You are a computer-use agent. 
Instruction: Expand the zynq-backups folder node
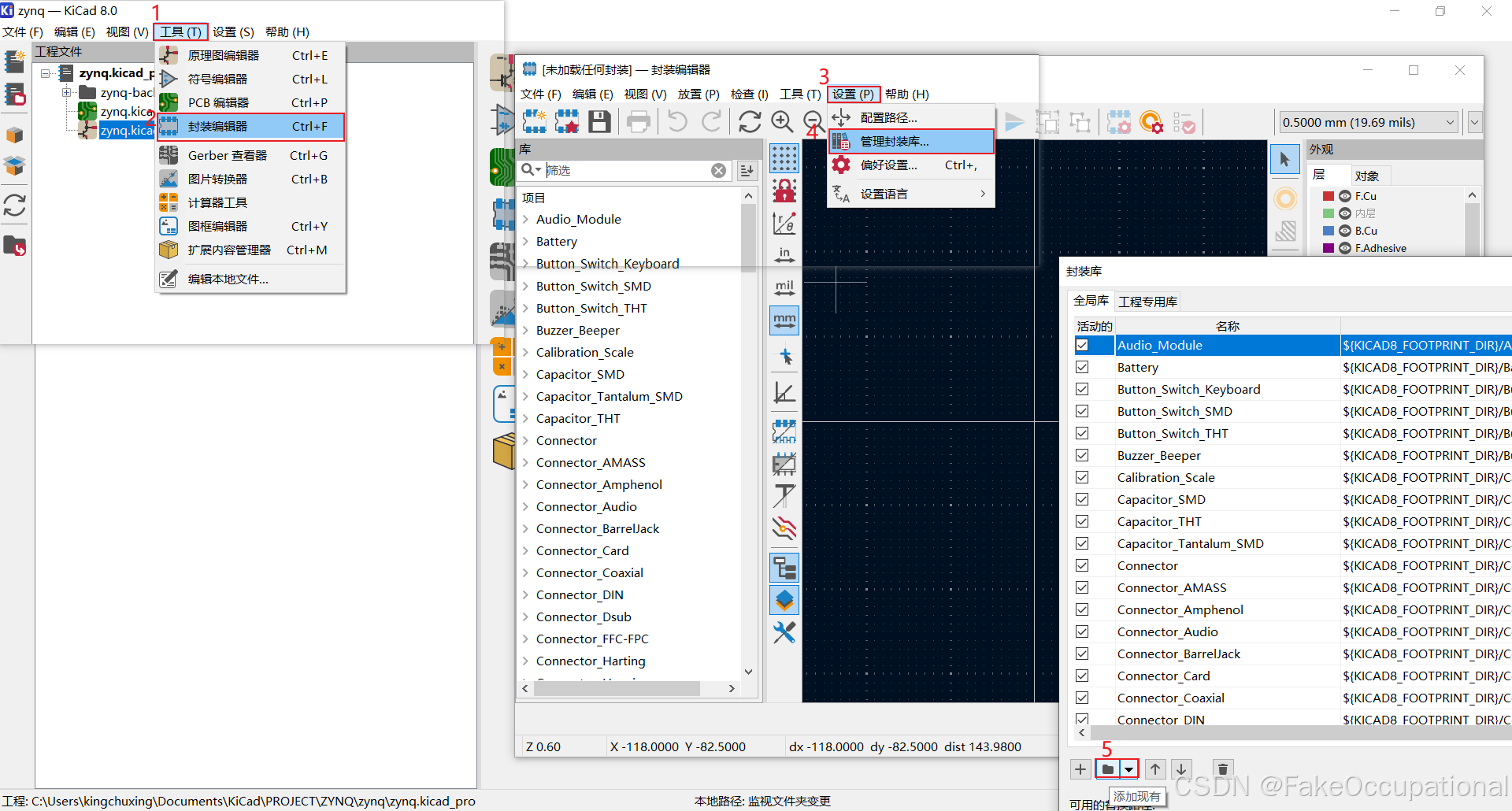(x=67, y=93)
